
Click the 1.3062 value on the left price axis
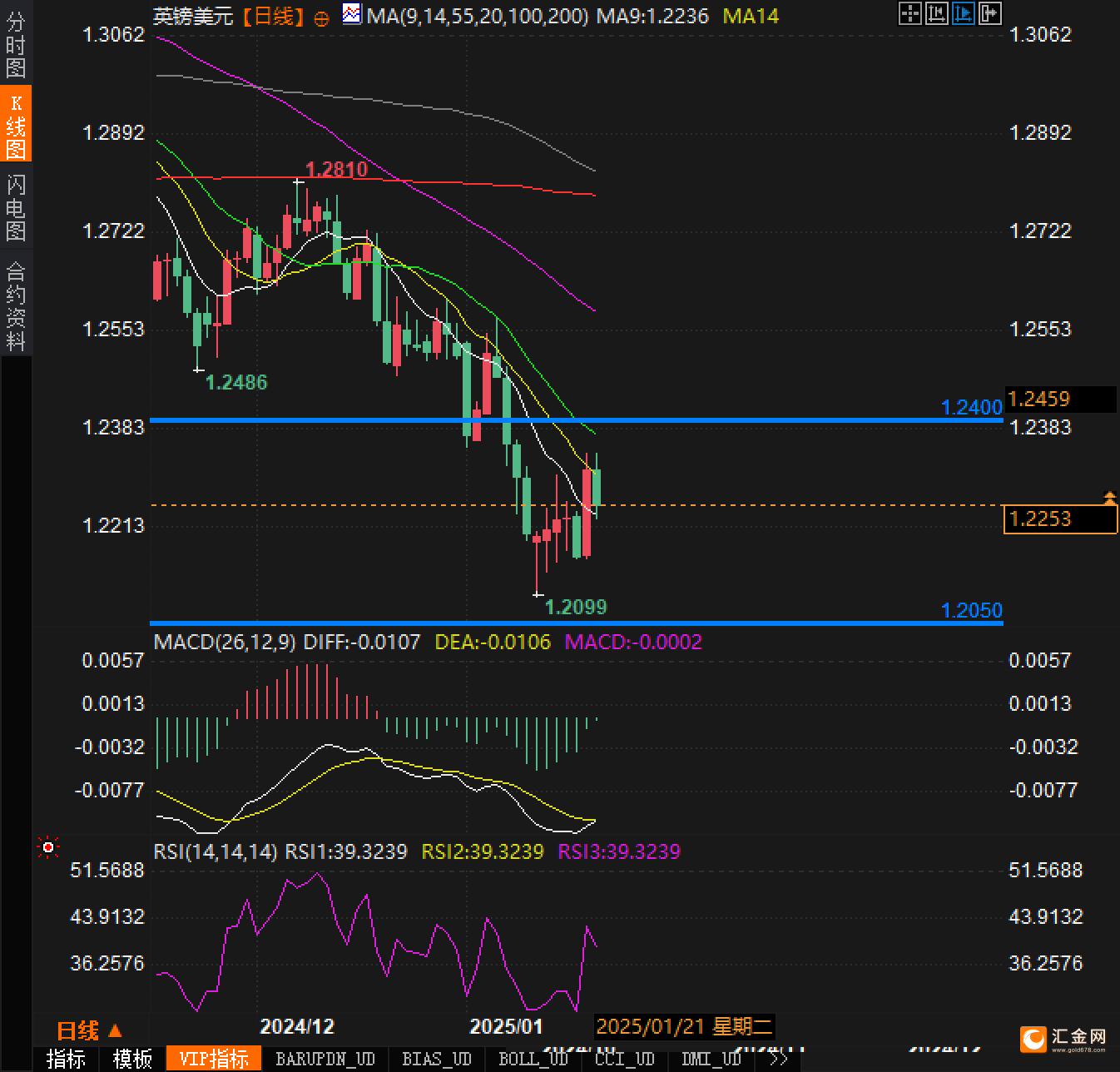[114, 34]
